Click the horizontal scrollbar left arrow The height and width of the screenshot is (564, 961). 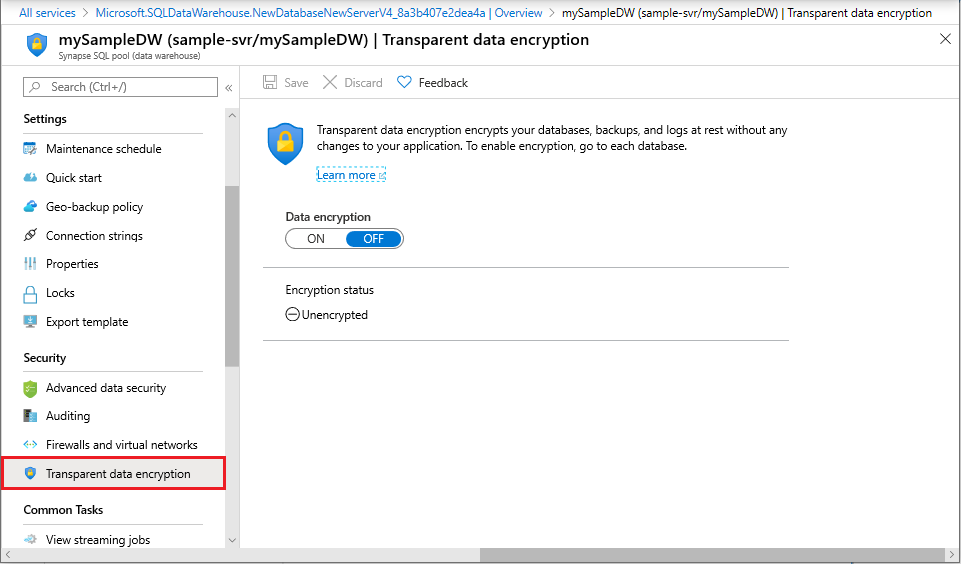(x=7, y=555)
